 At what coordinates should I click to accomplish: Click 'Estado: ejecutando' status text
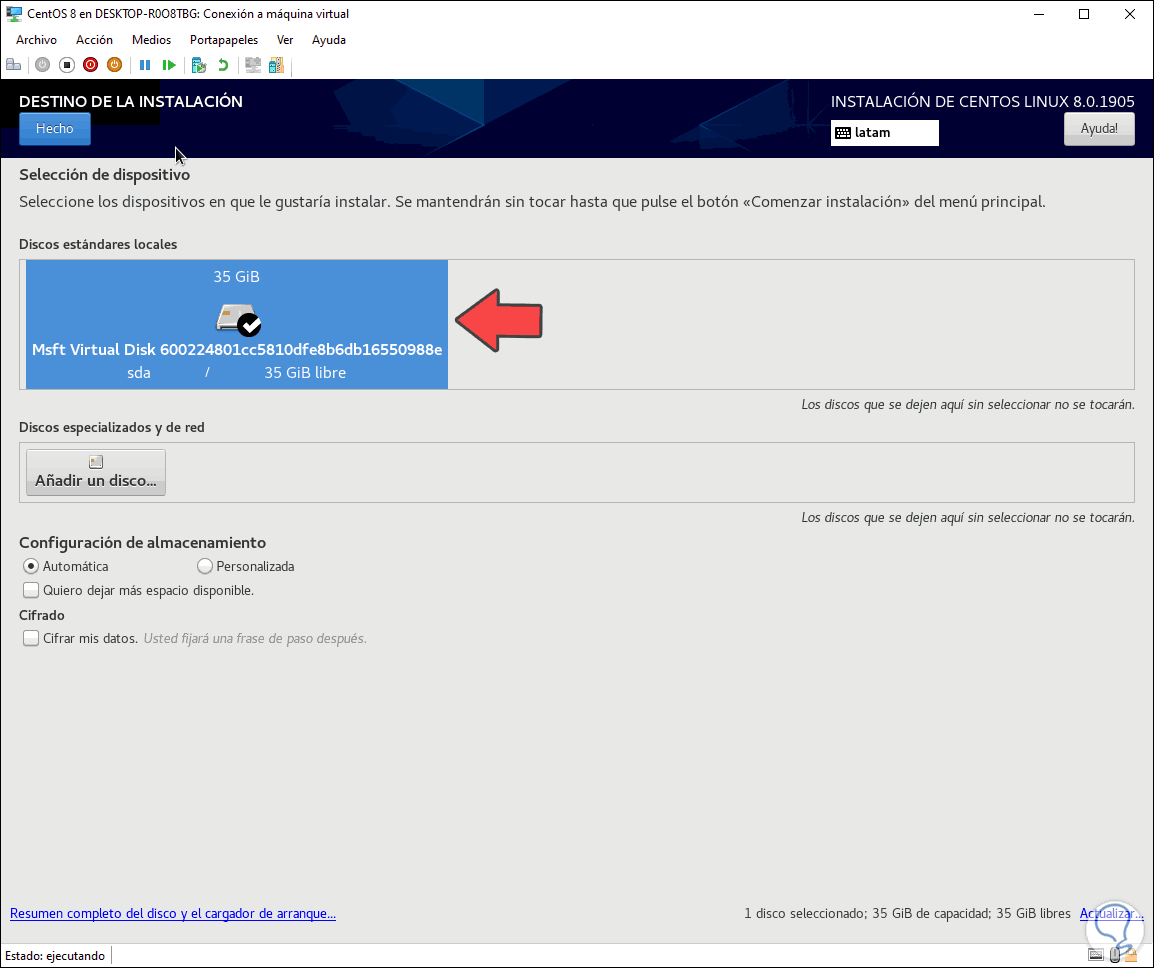tap(55, 955)
